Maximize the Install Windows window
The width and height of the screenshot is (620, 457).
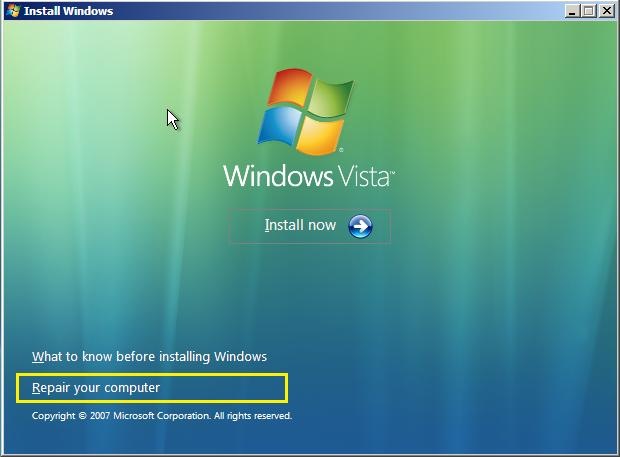(588, 11)
